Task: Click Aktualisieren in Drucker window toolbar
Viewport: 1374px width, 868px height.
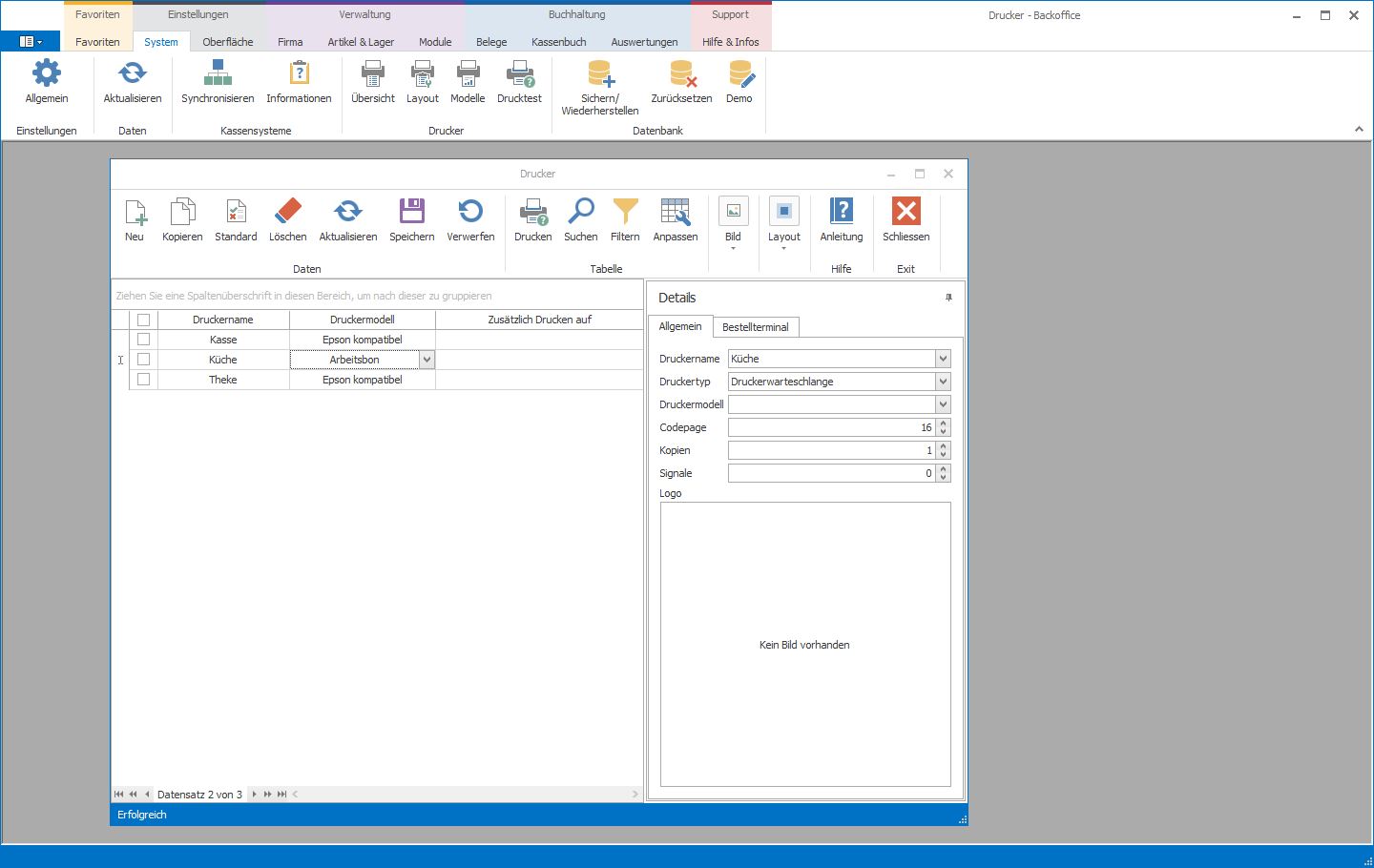Action: click(x=348, y=220)
